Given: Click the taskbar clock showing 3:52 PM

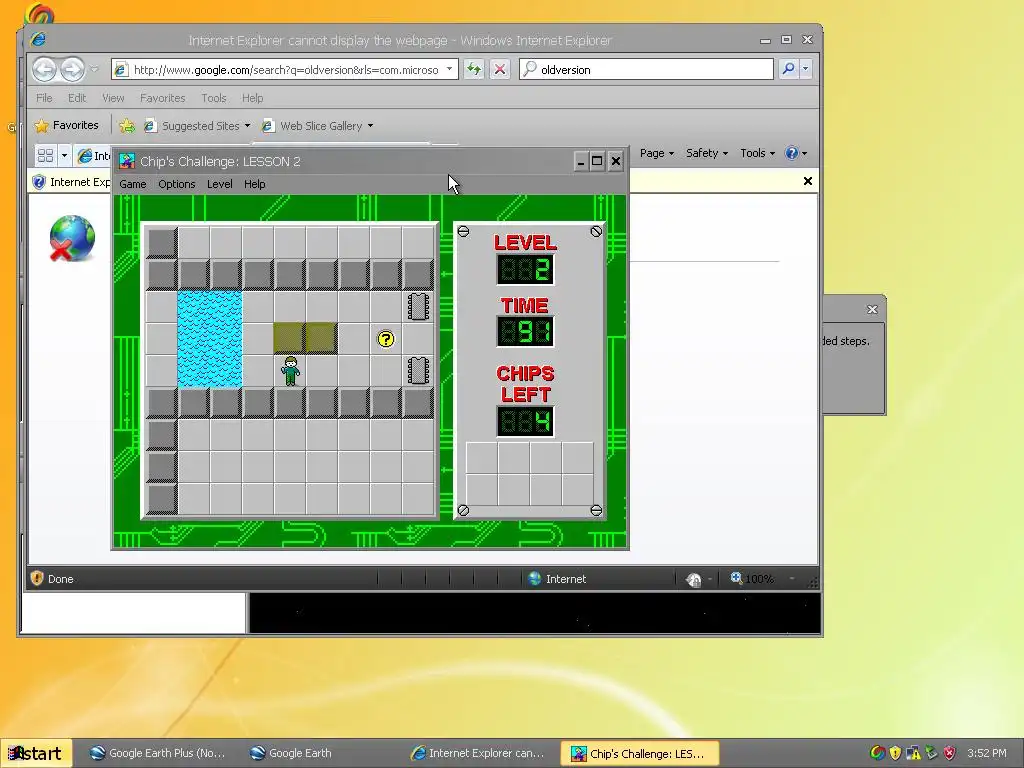Looking at the screenshot, I should 987,753.
